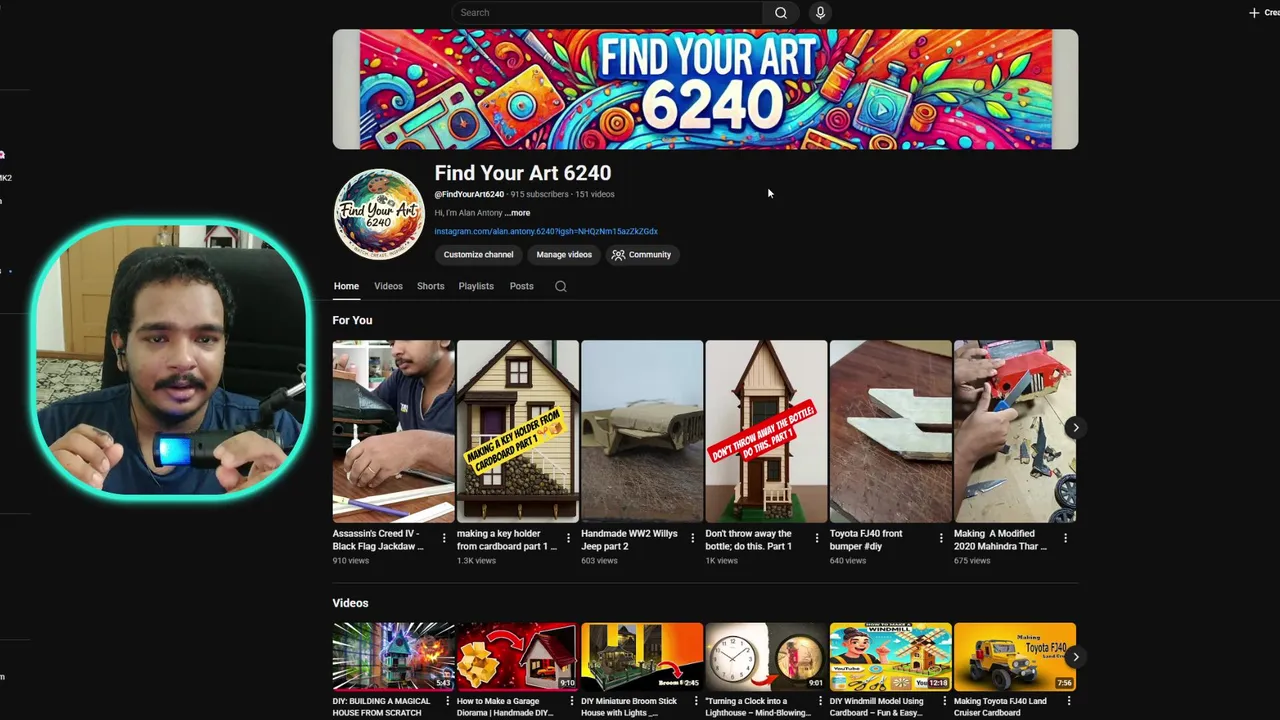
Task: Play Miniature Broom Stick House video thumbnail
Action: pyautogui.click(x=642, y=657)
